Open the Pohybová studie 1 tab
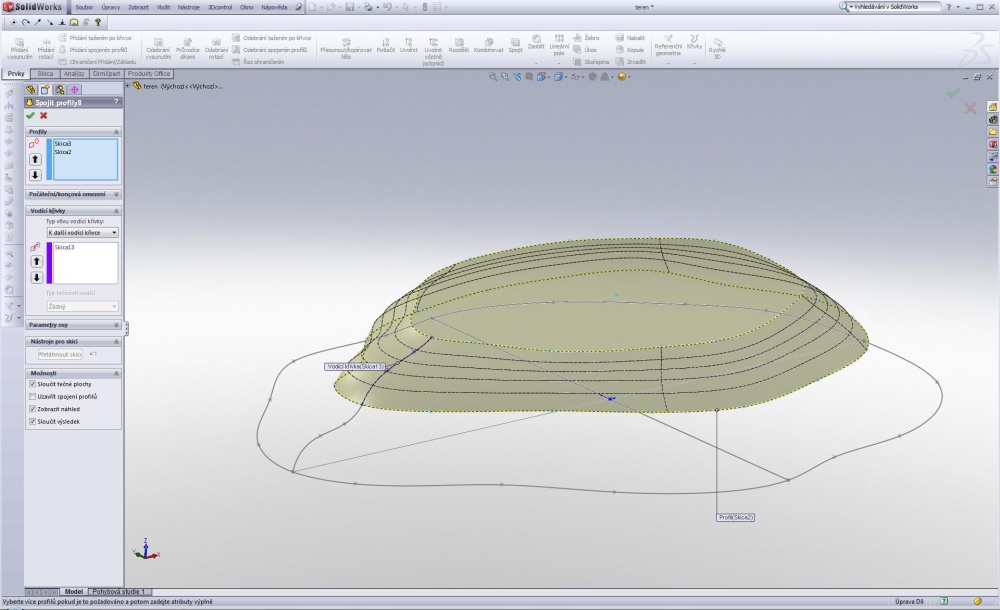1000x610 pixels. 119,591
